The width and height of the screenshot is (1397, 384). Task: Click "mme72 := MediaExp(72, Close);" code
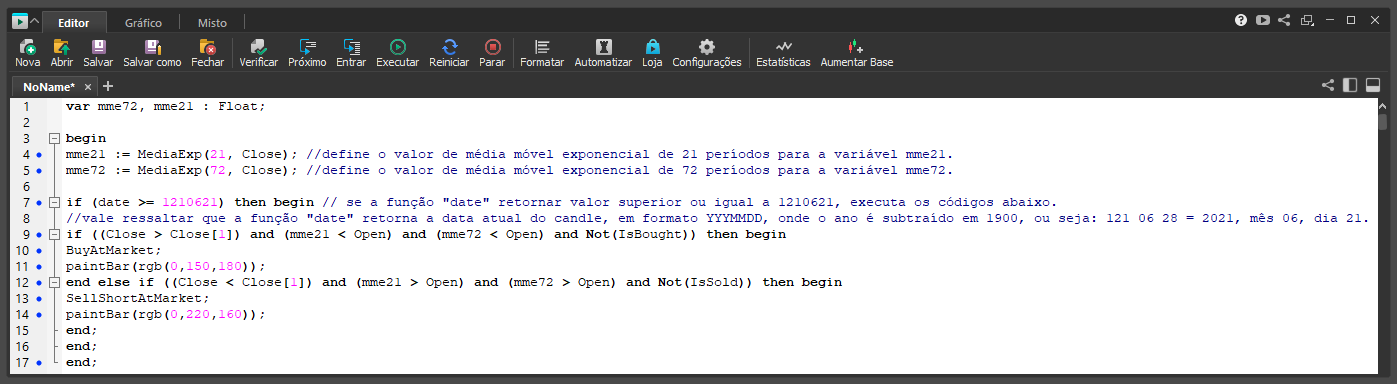pos(182,170)
